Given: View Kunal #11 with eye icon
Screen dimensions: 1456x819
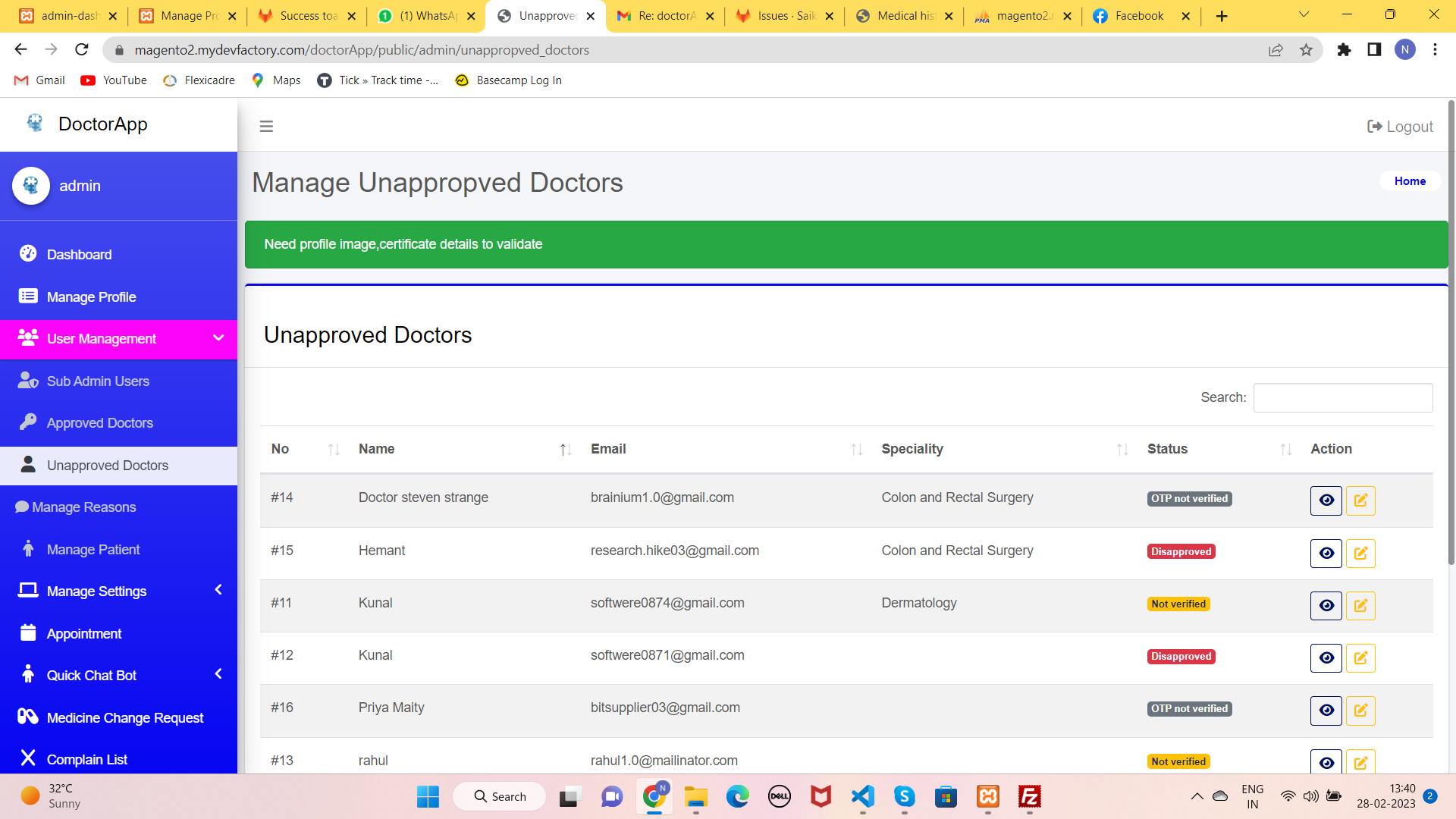Looking at the screenshot, I should click(x=1326, y=606).
